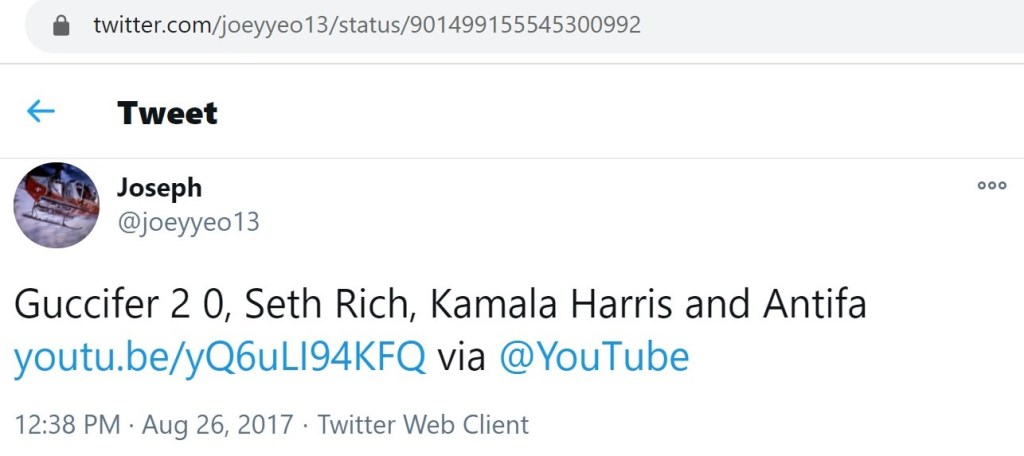Image resolution: width=1024 pixels, height=456 pixels.
Task: Click the Twitter Web Client source link
Action: point(423,425)
